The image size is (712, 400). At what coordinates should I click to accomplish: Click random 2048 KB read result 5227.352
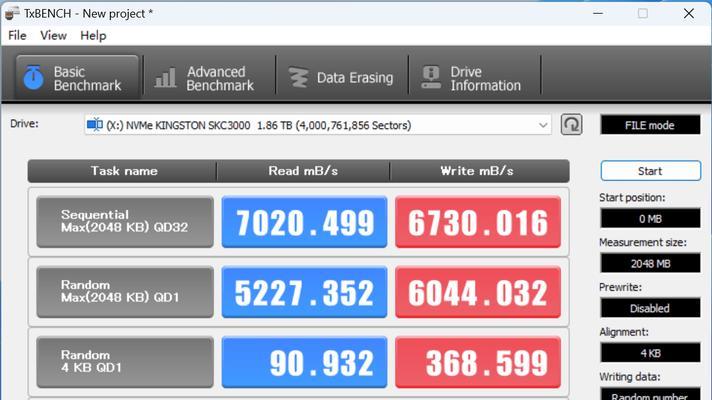[304, 292]
